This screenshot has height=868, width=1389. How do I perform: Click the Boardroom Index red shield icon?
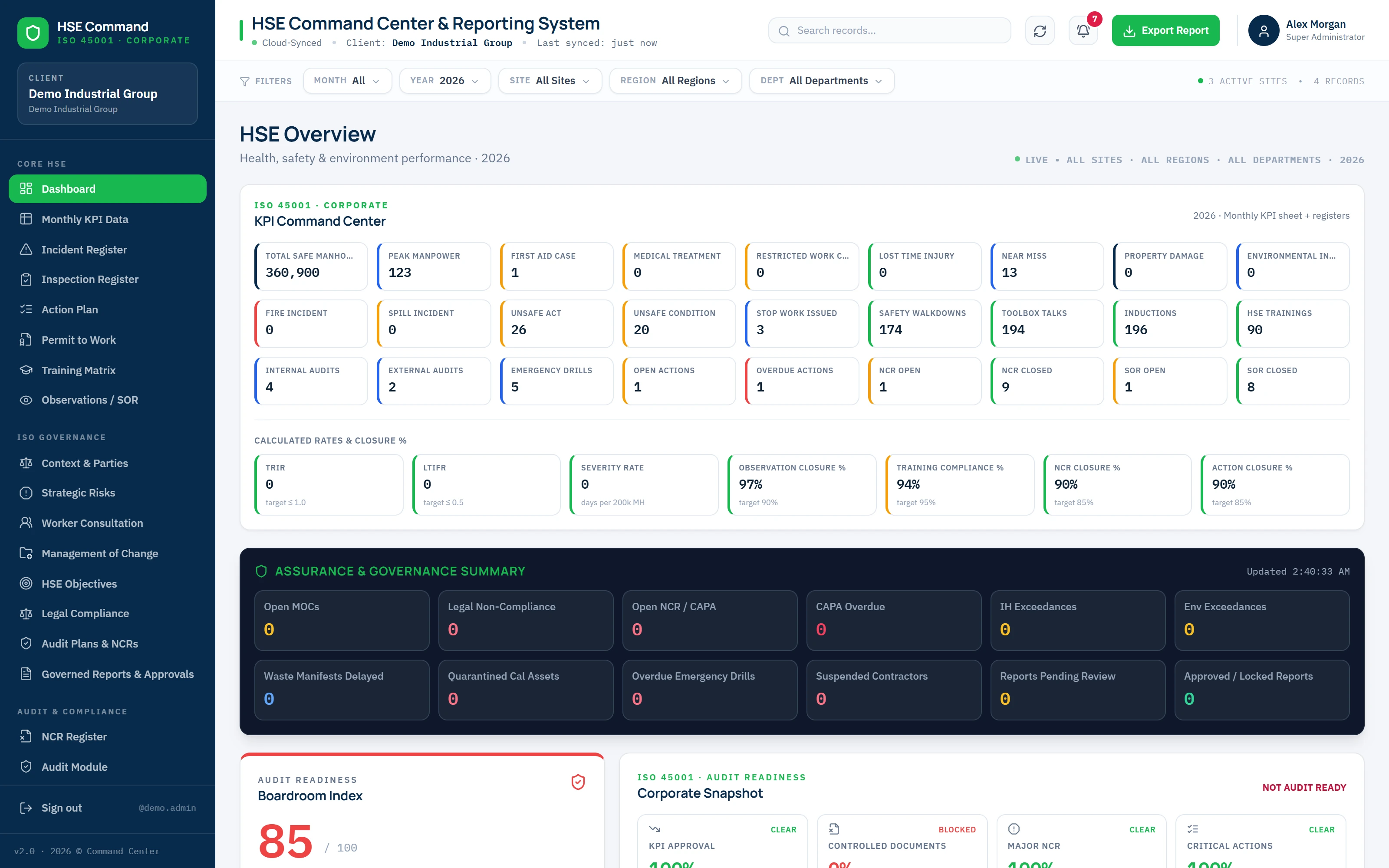click(578, 782)
